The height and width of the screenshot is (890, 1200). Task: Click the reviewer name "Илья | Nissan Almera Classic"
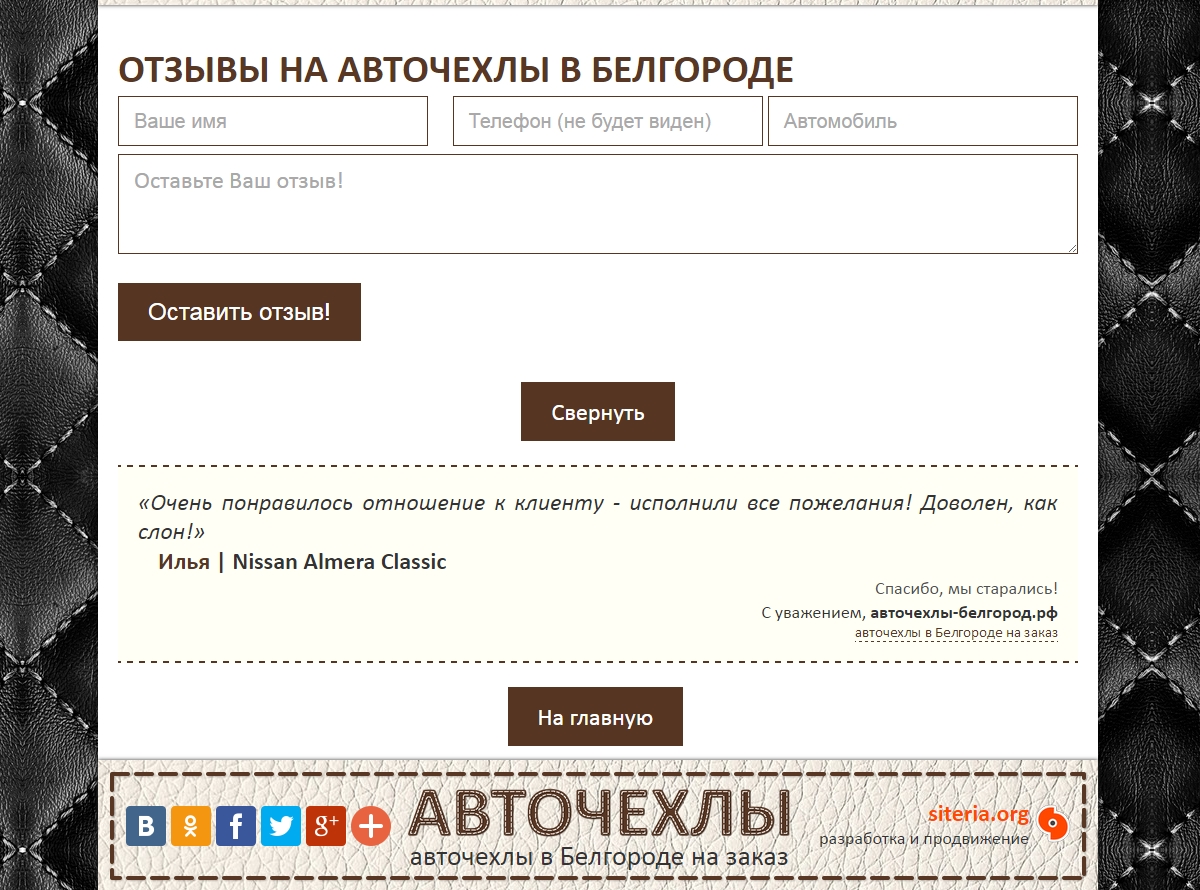(x=302, y=562)
